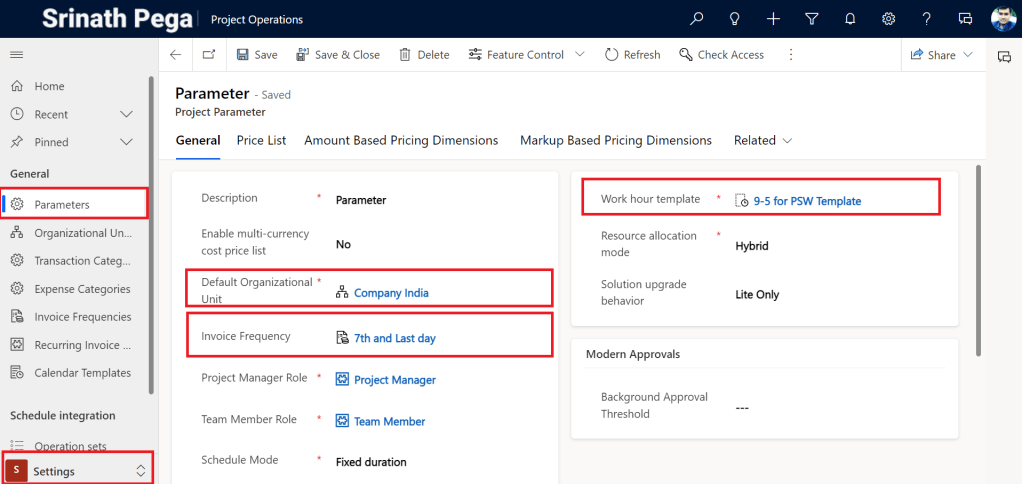Click the lightbulb assistant icon
This screenshot has width=1022, height=484.
[x=735, y=19]
